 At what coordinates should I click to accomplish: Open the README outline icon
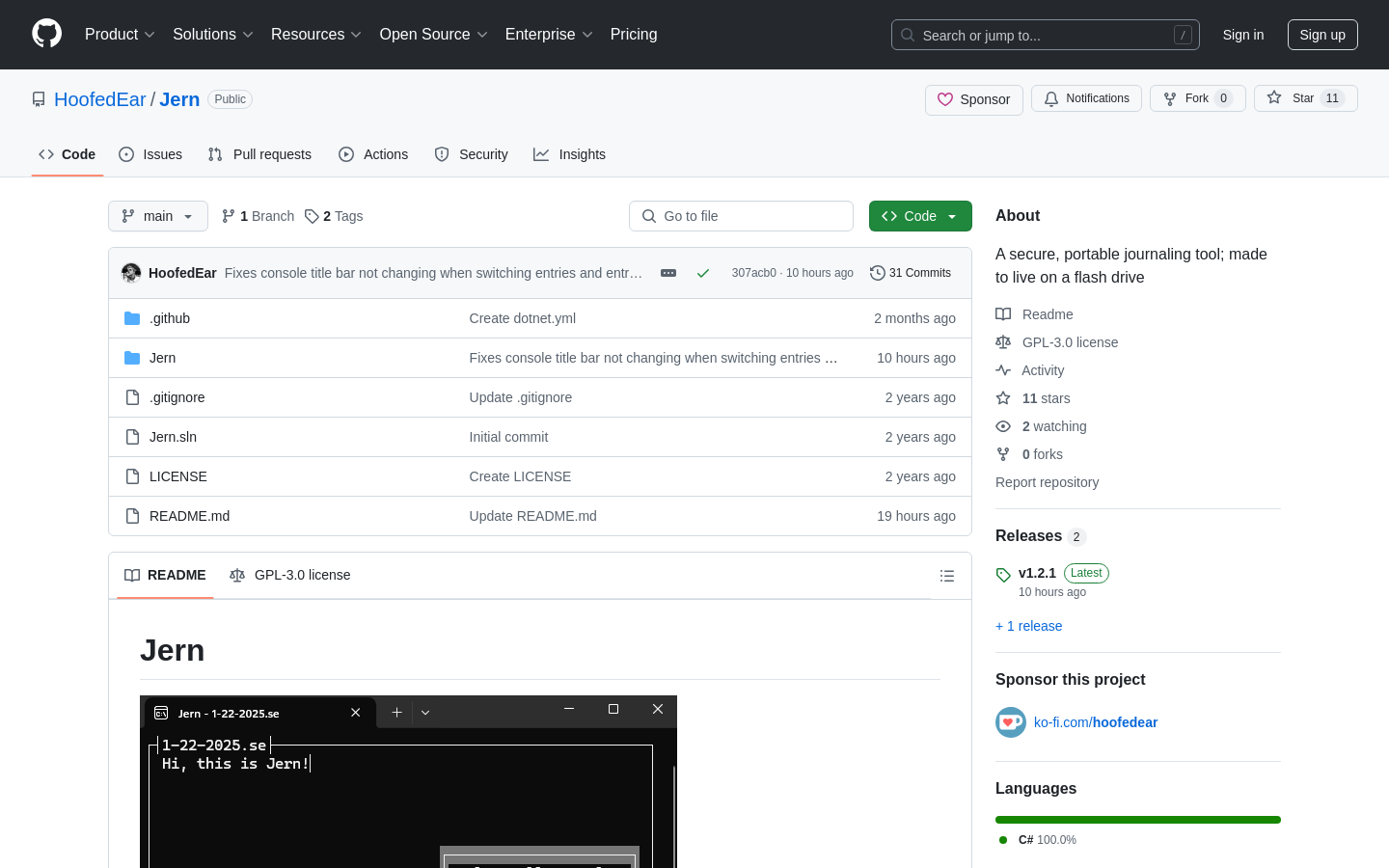(x=947, y=576)
